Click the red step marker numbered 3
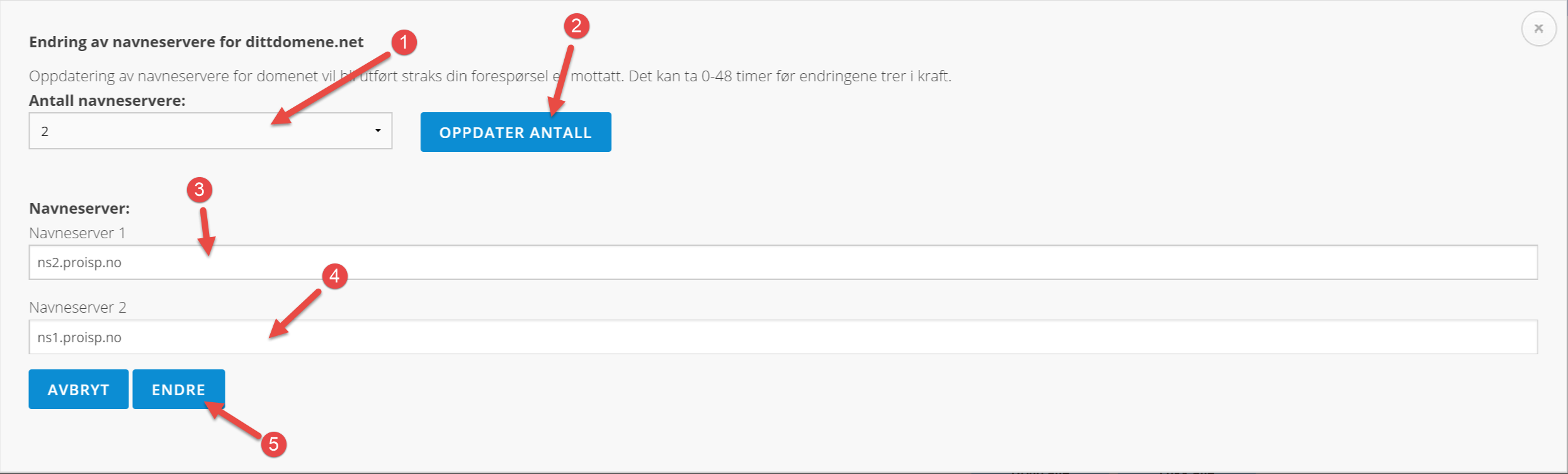This screenshot has height=474, width=1568. click(200, 190)
